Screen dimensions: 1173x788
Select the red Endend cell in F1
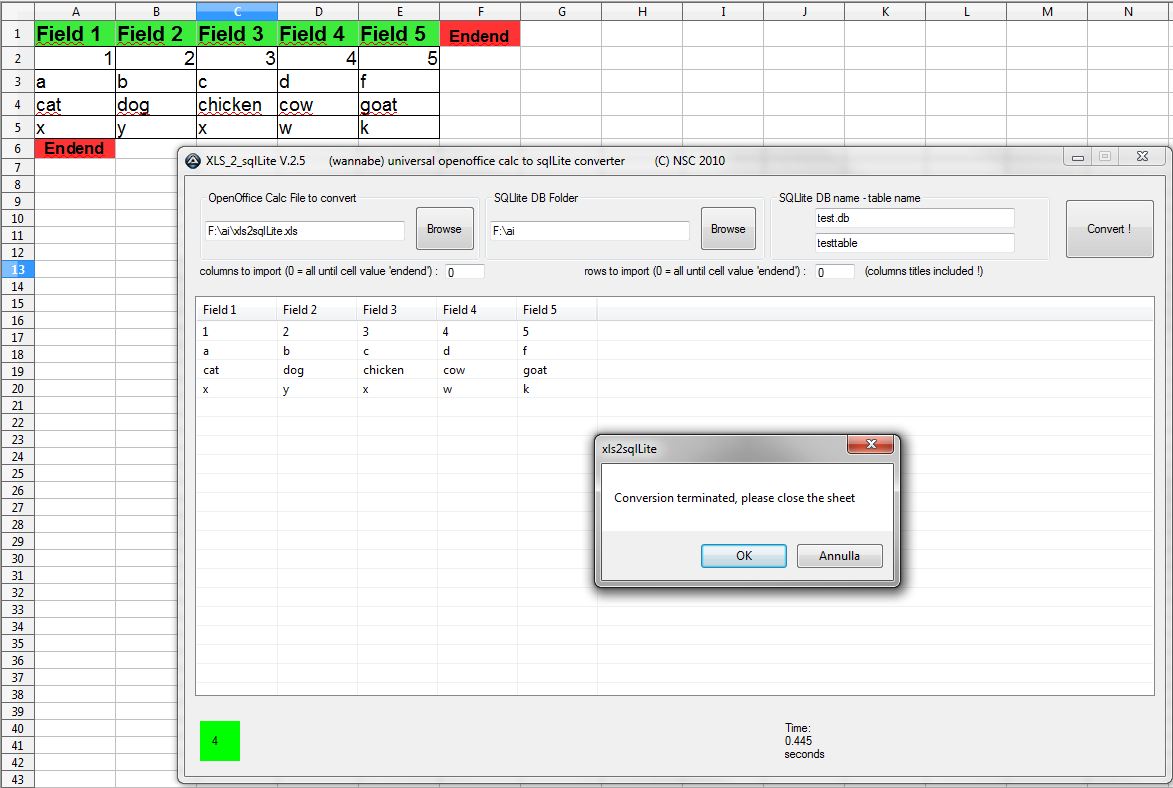[x=479, y=35]
